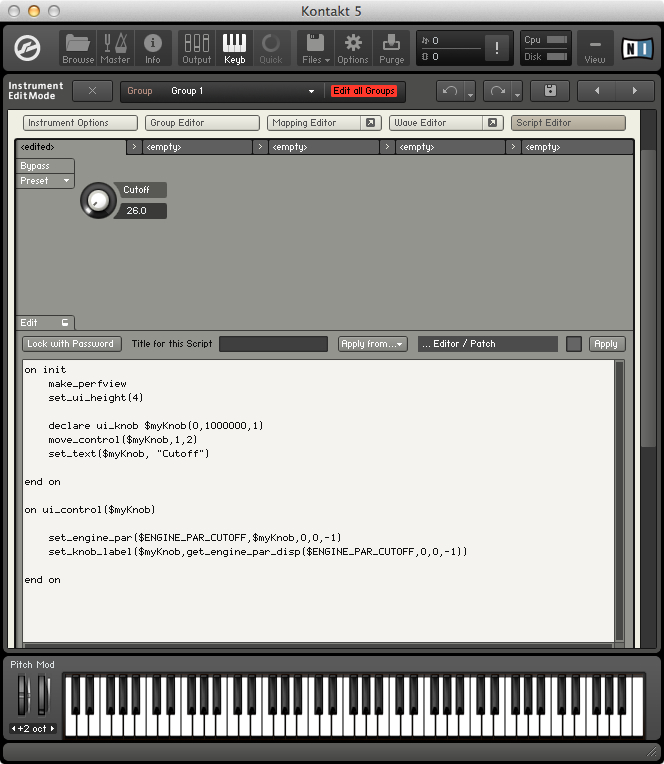
Task: Open the Info panel icon
Action: (x=153, y=47)
